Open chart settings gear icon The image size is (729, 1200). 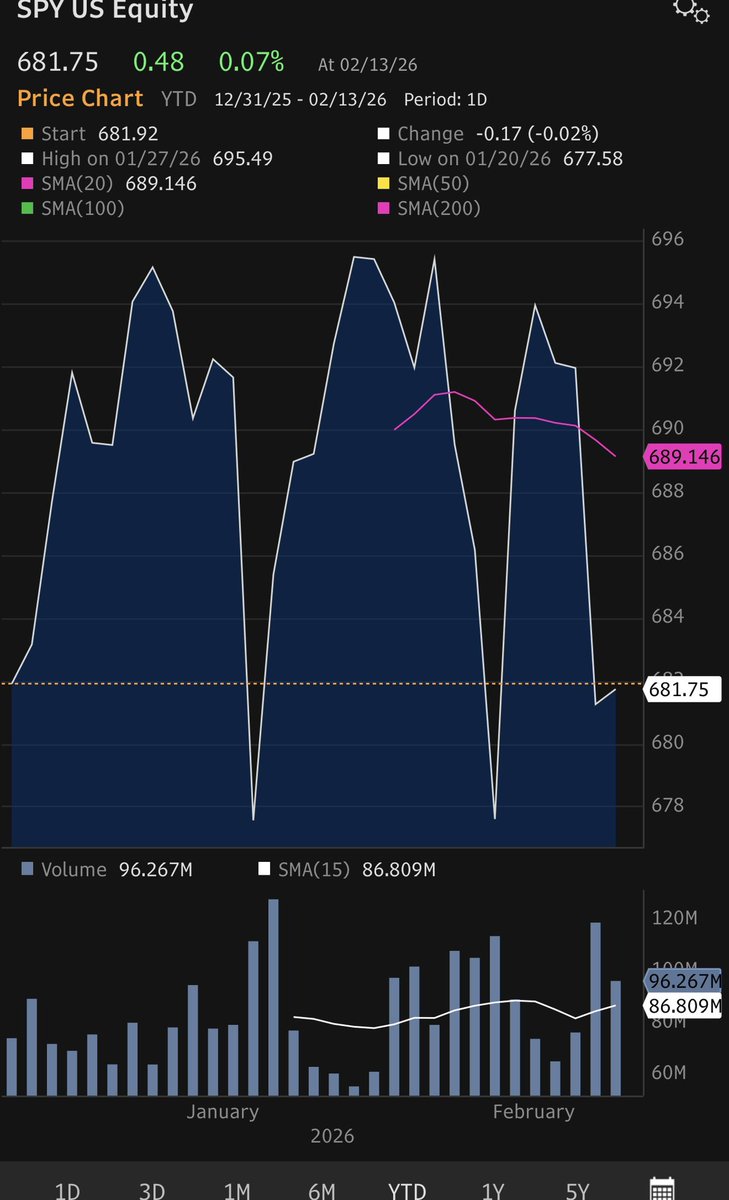pos(691,11)
